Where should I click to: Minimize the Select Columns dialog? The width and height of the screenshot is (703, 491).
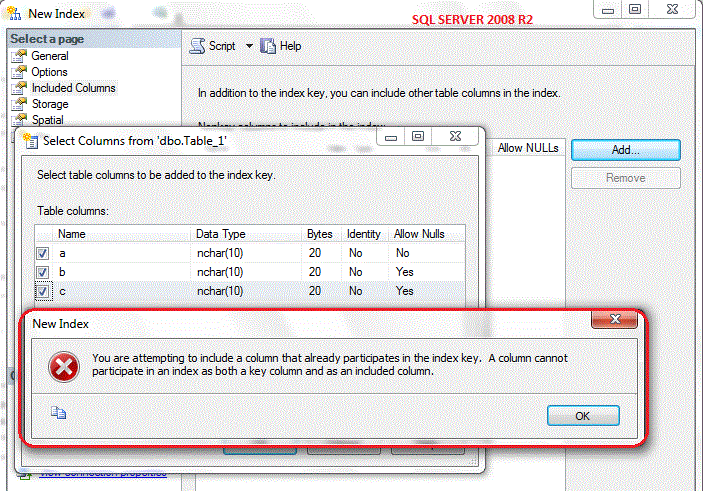[x=391, y=136]
